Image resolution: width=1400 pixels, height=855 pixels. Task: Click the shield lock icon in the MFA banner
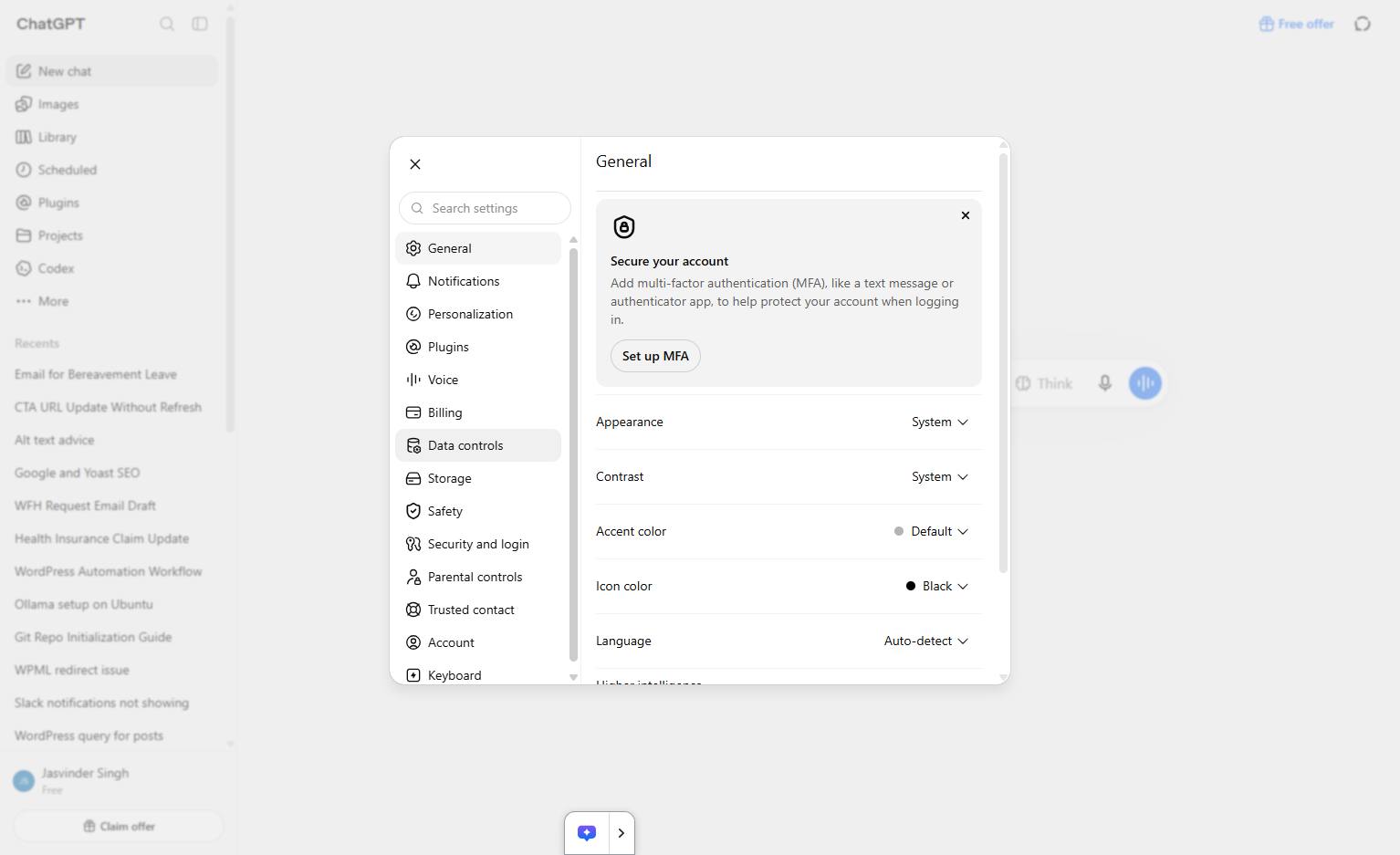(624, 227)
